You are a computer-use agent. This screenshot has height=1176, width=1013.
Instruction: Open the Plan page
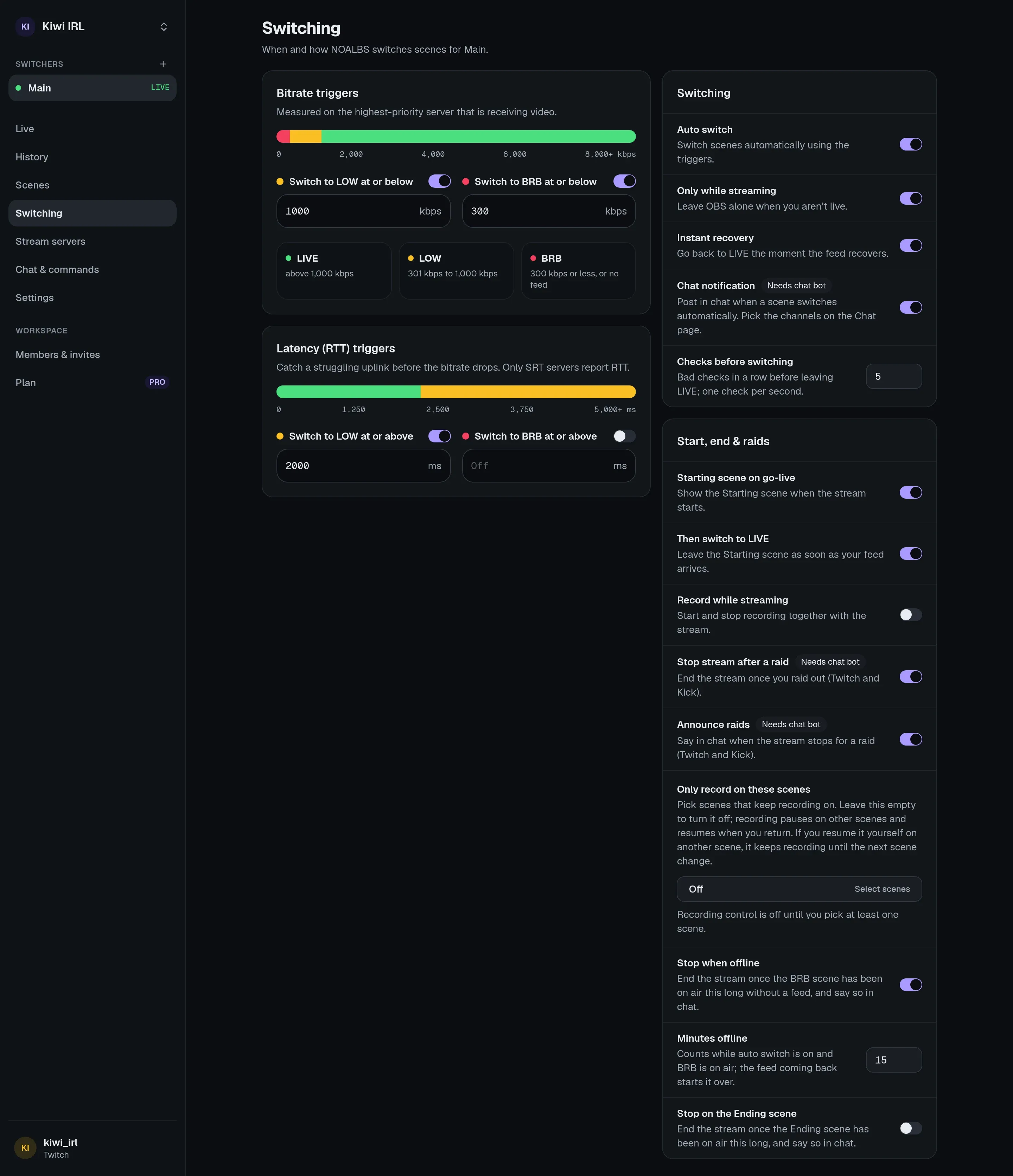click(93, 383)
